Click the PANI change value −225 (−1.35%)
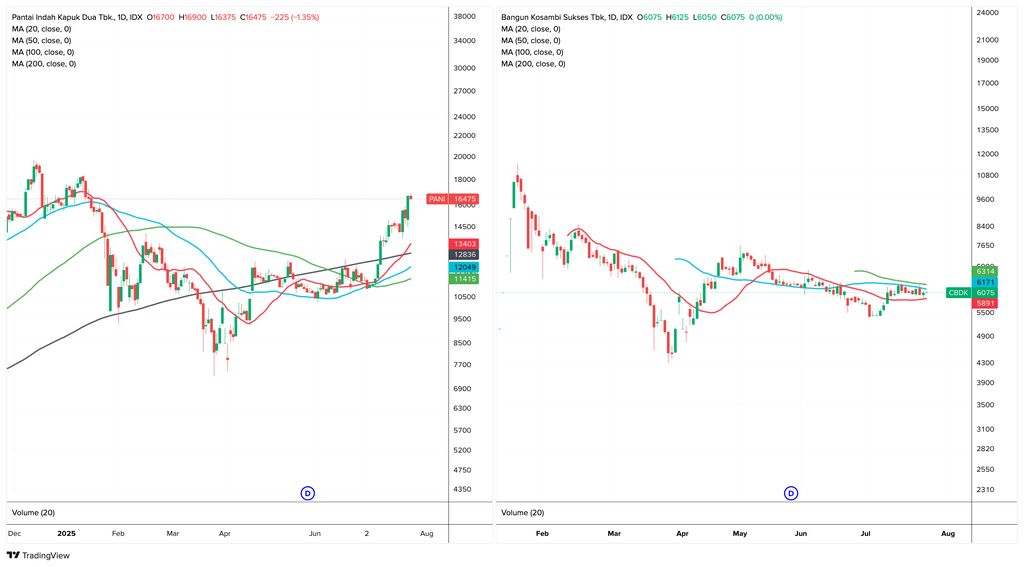 pos(295,18)
